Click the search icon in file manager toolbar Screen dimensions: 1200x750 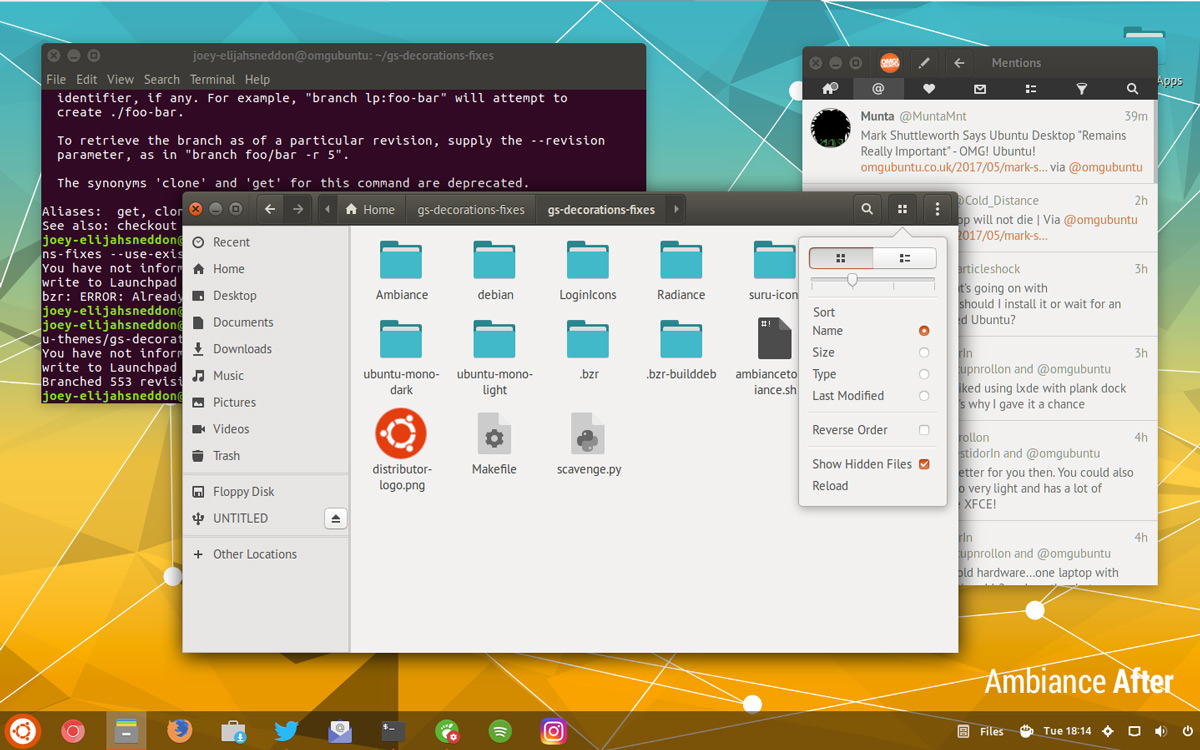867,209
